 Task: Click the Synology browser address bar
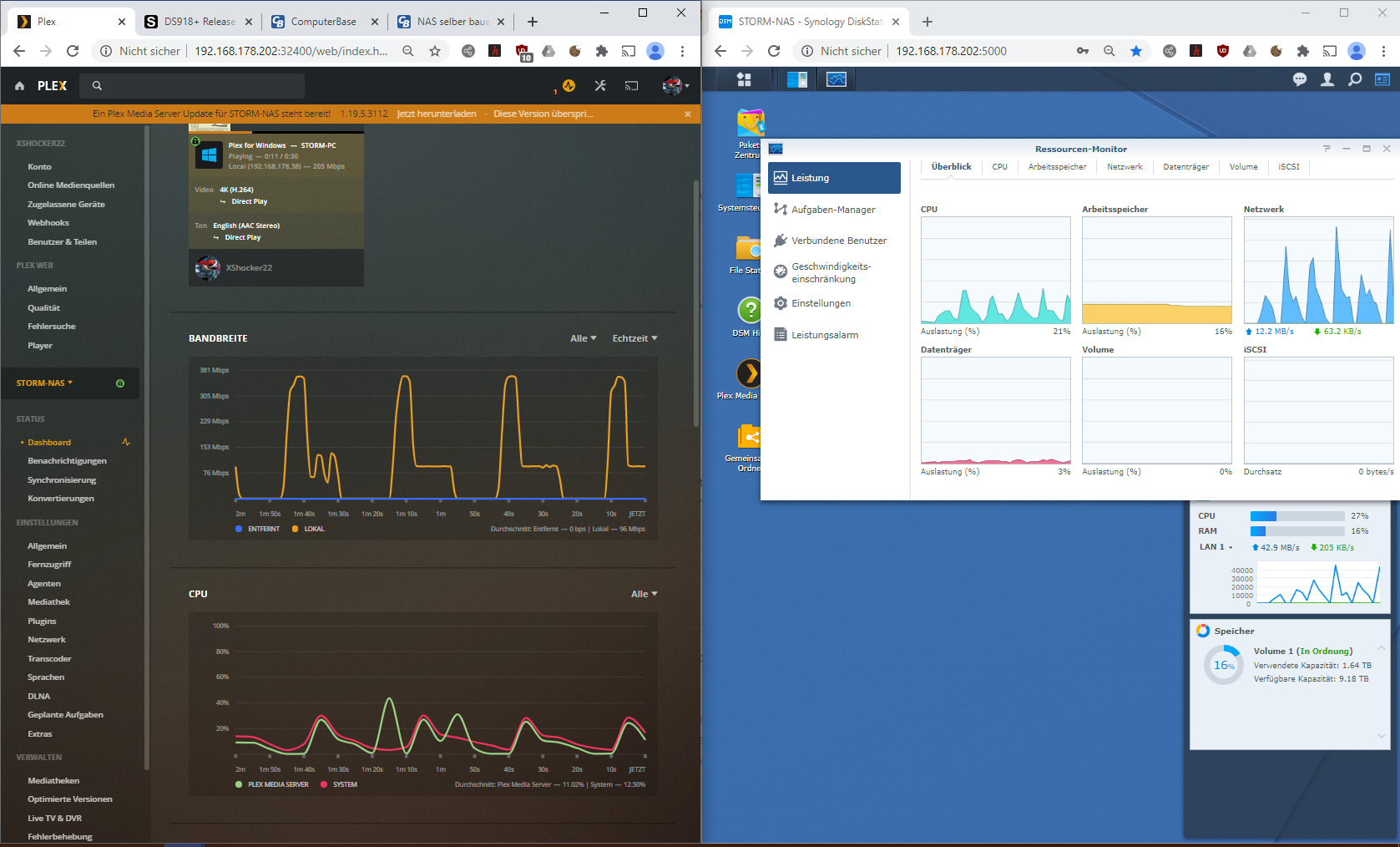[x=951, y=51]
